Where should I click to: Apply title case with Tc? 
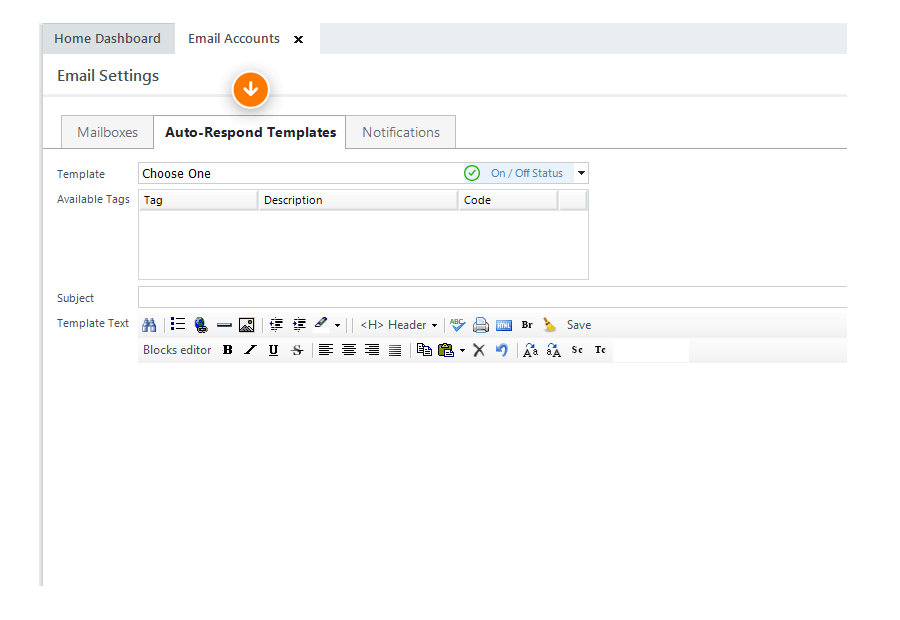600,350
